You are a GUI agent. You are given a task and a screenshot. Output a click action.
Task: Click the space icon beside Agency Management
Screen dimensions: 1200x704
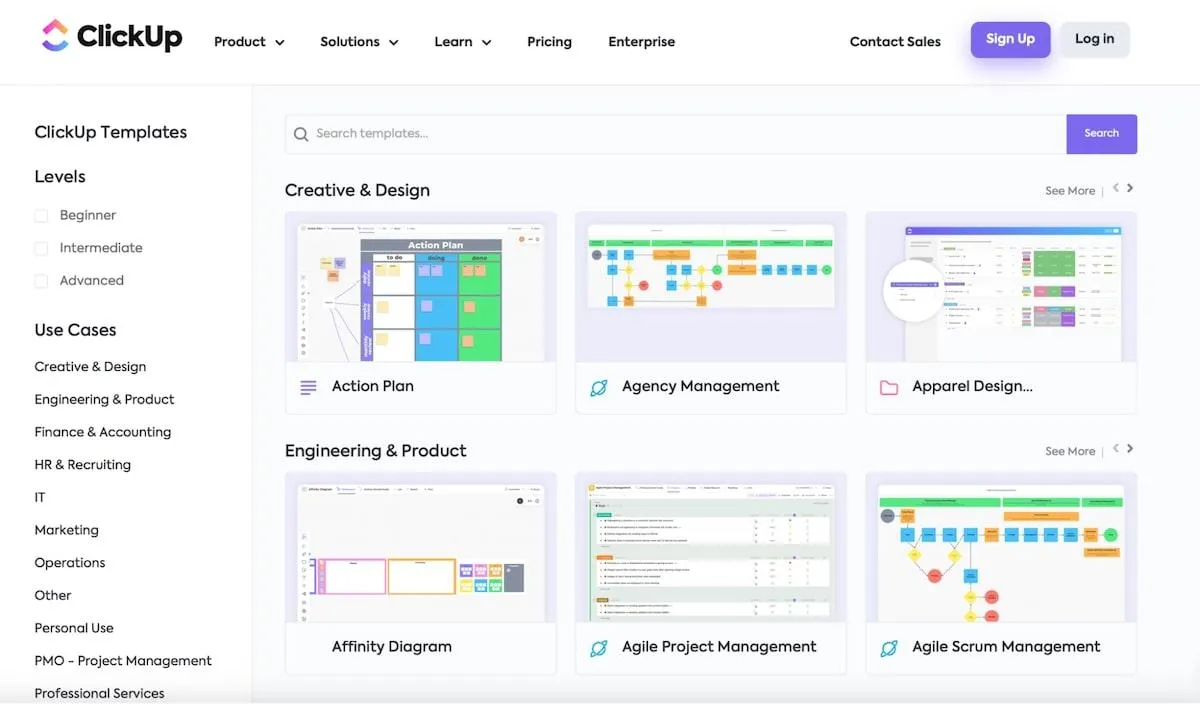click(599, 387)
